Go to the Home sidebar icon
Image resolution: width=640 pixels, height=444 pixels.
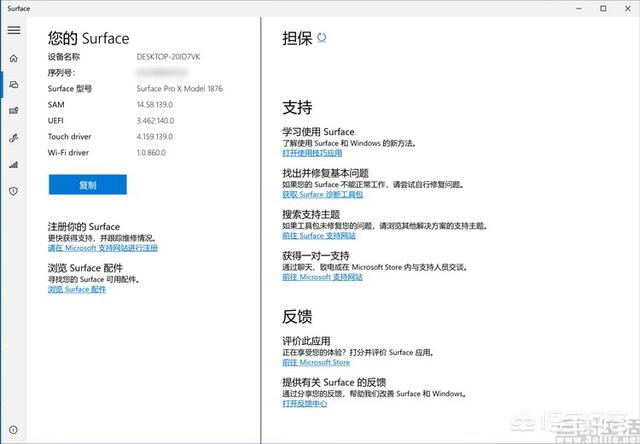point(14,58)
